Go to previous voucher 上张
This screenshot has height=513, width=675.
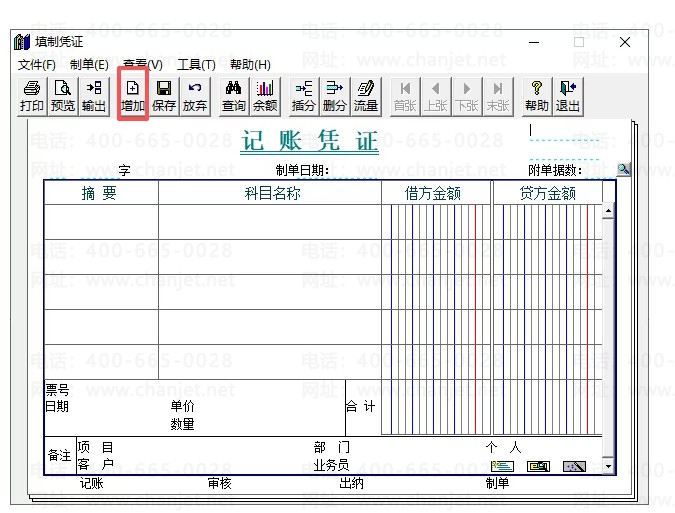point(436,96)
